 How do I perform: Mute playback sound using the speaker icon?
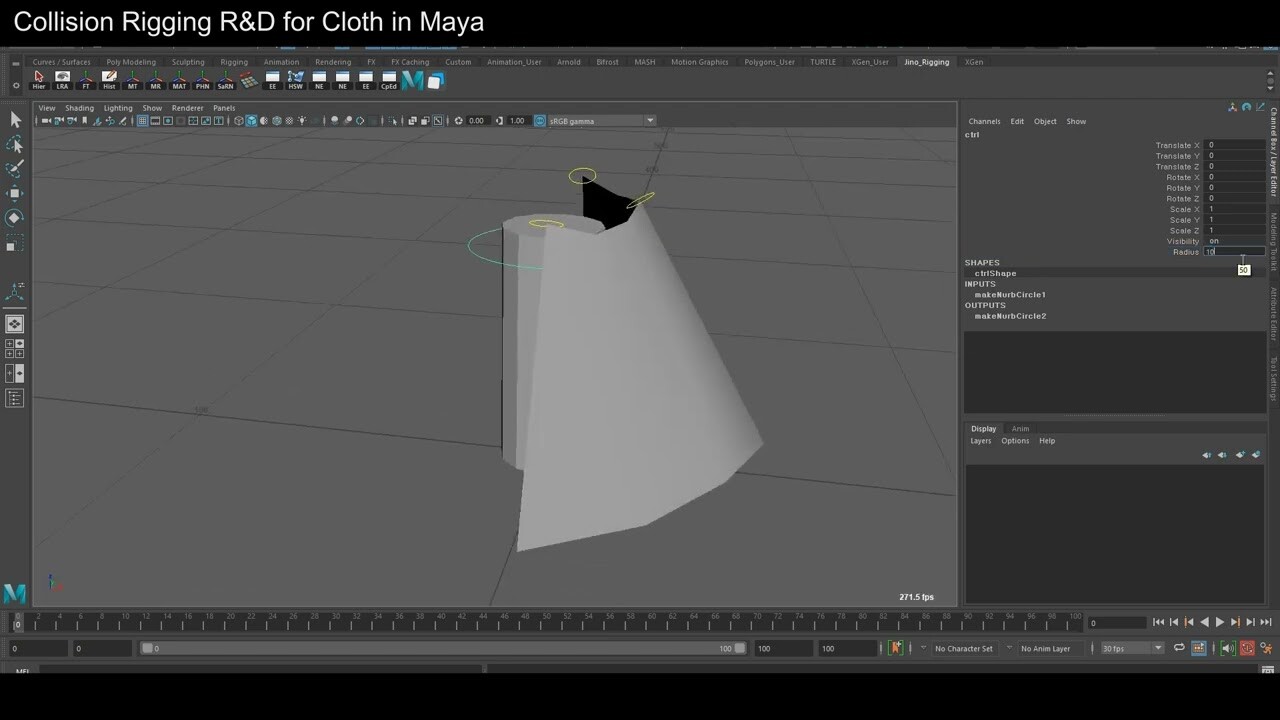[x=1227, y=648]
